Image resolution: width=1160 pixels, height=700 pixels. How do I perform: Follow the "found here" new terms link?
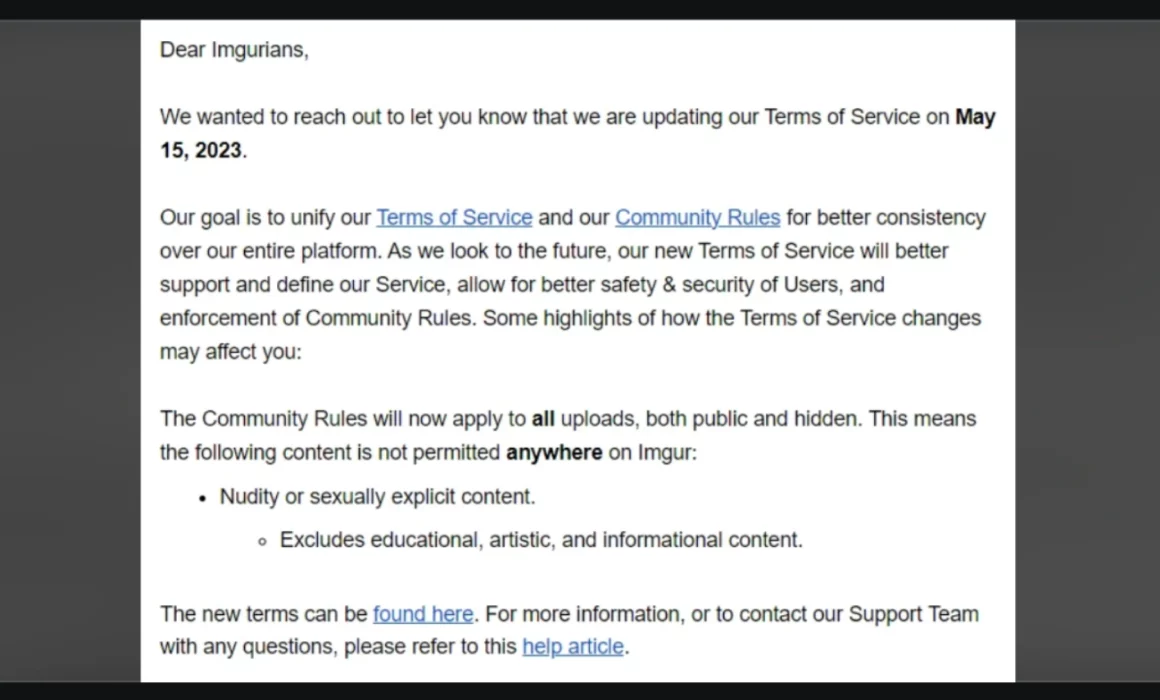(423, 614)
